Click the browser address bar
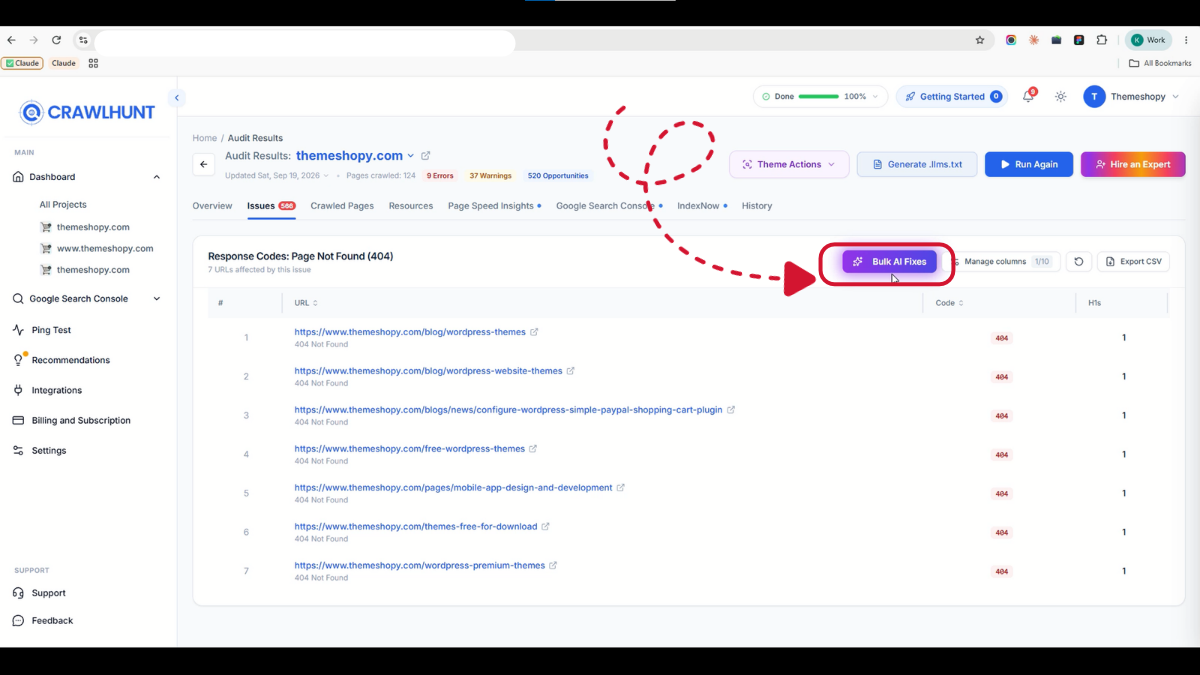 click(x=305, y=40)
